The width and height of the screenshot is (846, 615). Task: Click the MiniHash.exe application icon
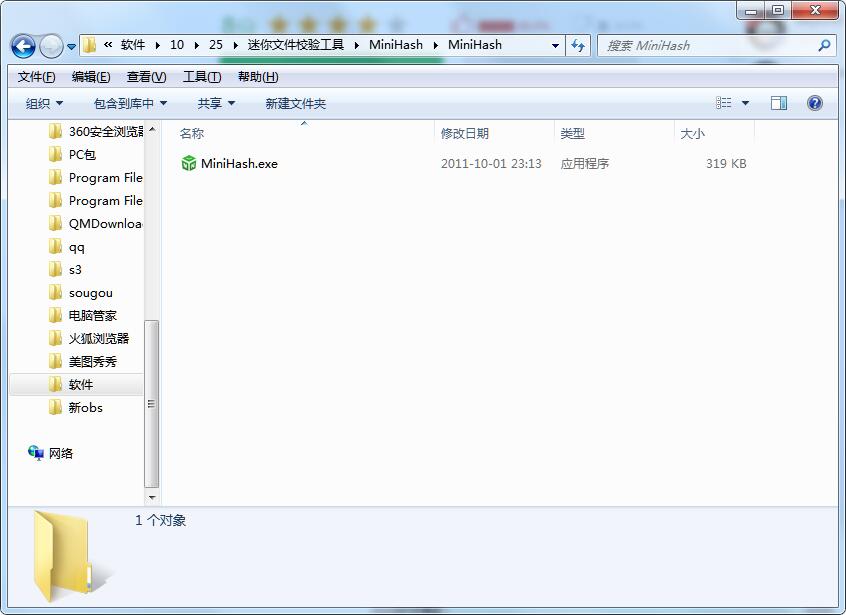tap(189, 163)
